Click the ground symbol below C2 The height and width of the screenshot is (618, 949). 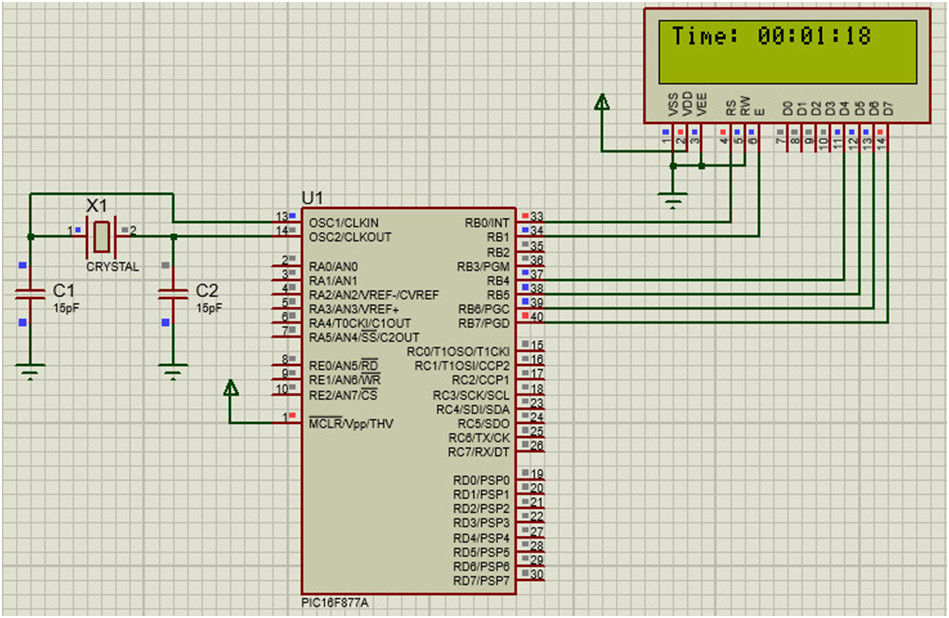pyautogui.click(x=174, y=374)
